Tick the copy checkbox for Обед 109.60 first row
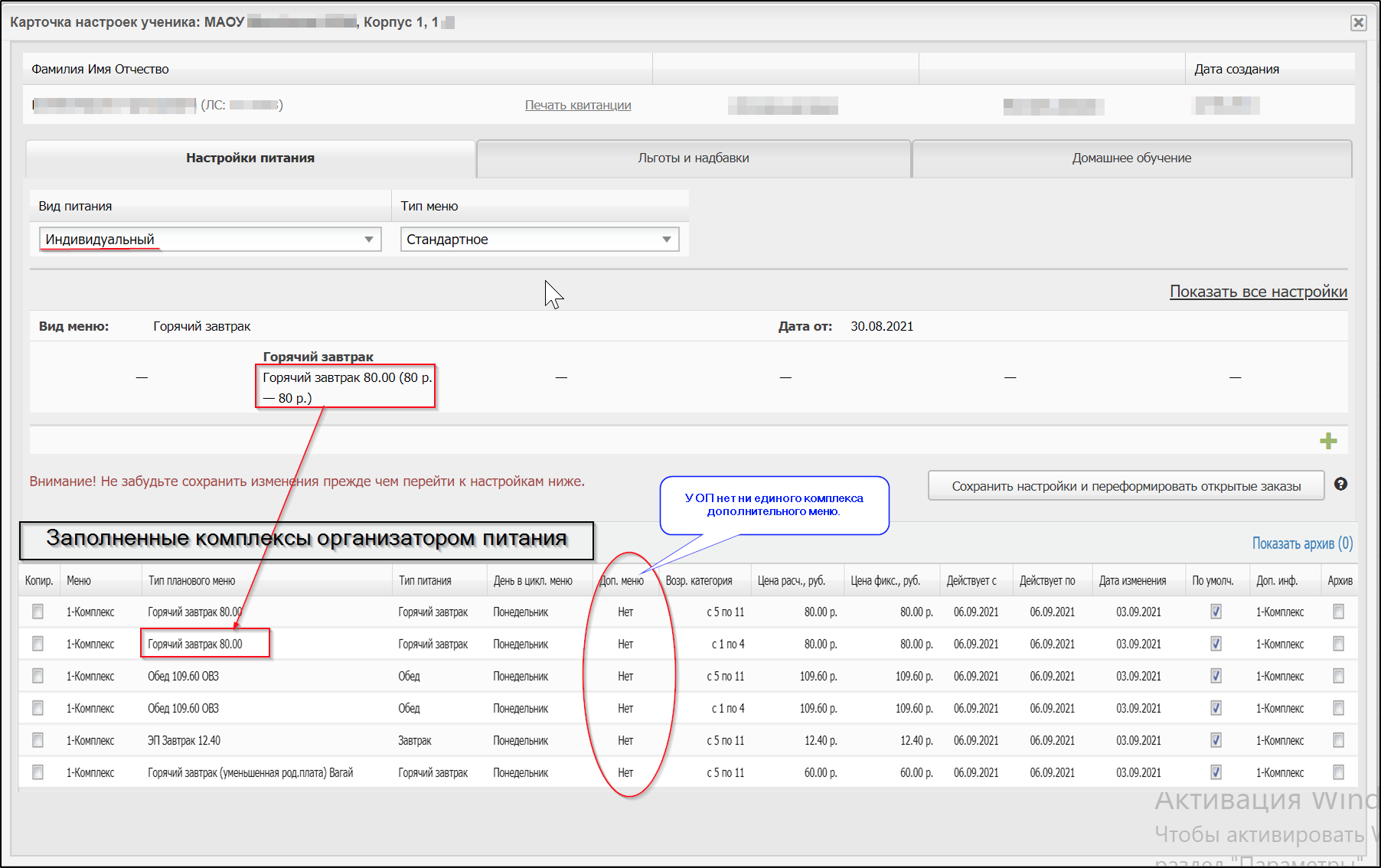The width and height of the screenshot is (1381, 868). click(38, 676)
